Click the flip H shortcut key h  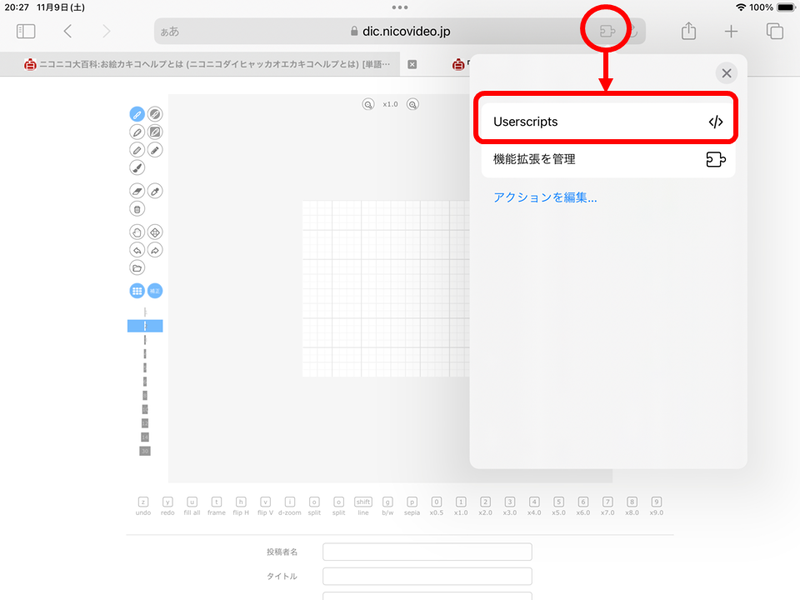[x=241, y=506]
